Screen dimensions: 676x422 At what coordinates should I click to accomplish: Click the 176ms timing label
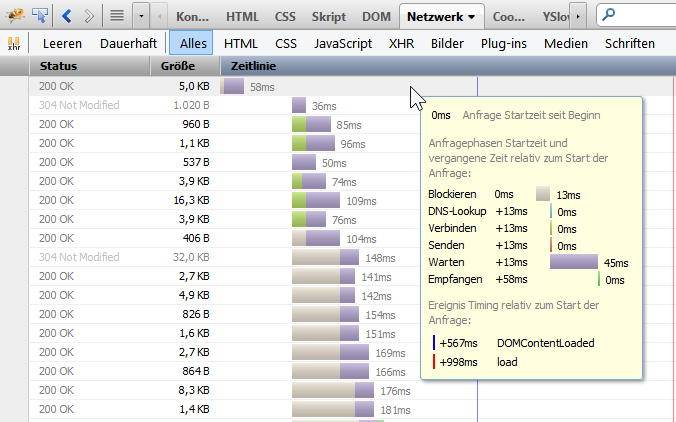coord(395,391)
